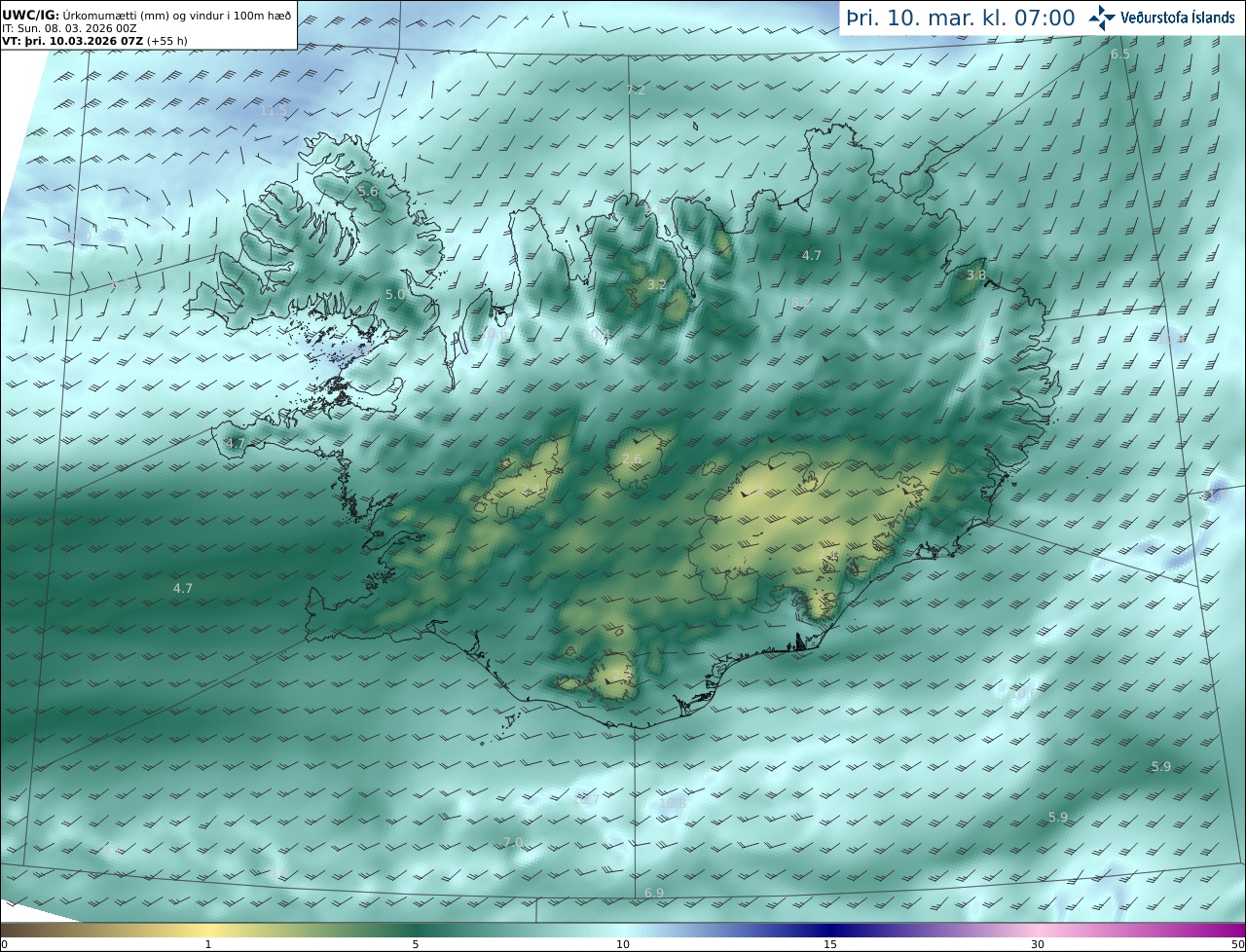1246x952 pixels.
Task: Click the 'IT: Sun. 08. 03. 2026 00Z' line
Action: click(69, 28)
